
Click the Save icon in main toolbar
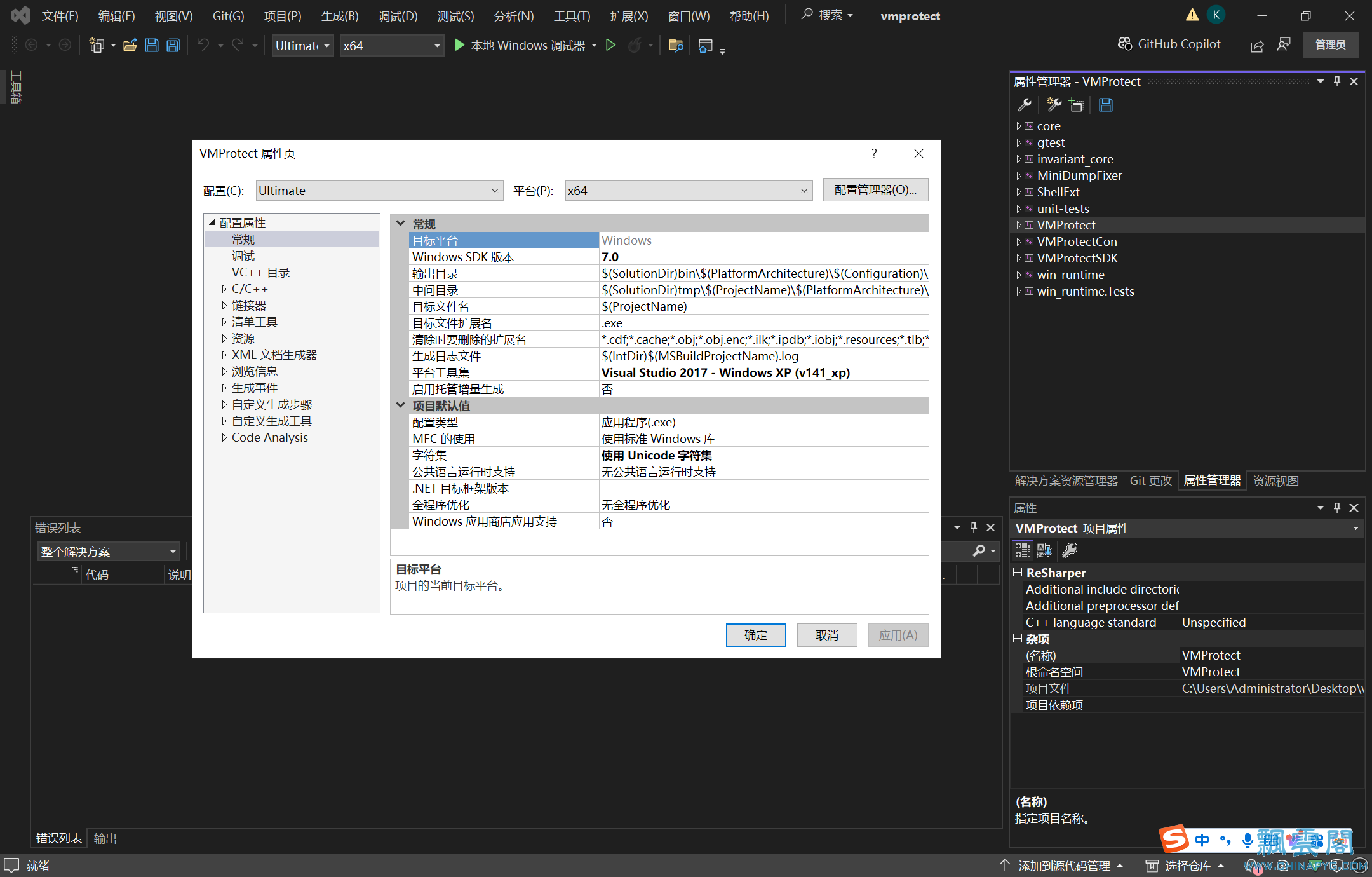151,45
